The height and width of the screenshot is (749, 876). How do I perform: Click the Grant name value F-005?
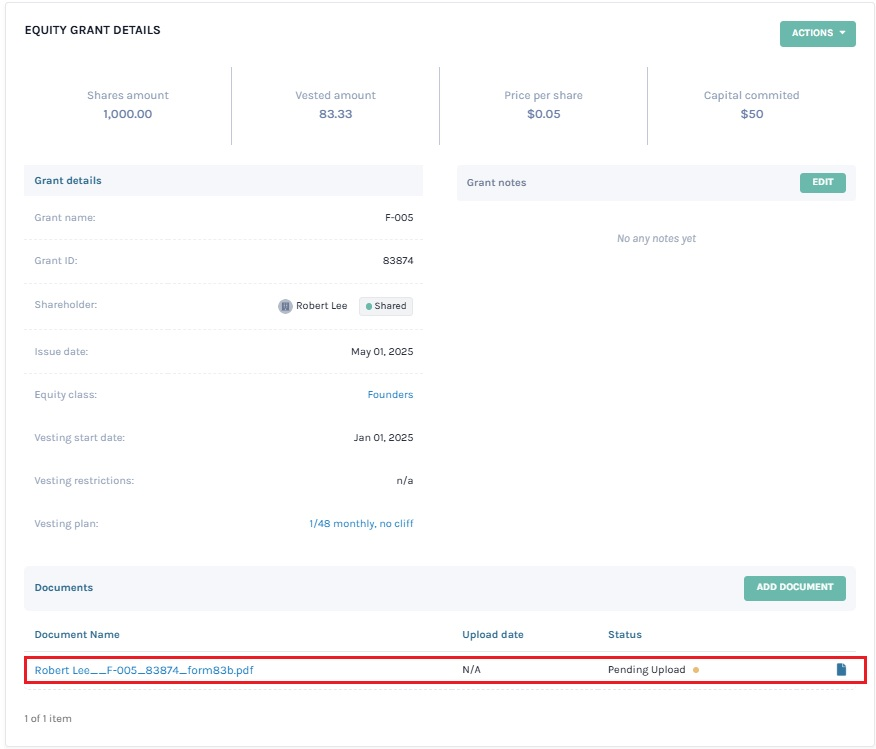click(399, 217)
